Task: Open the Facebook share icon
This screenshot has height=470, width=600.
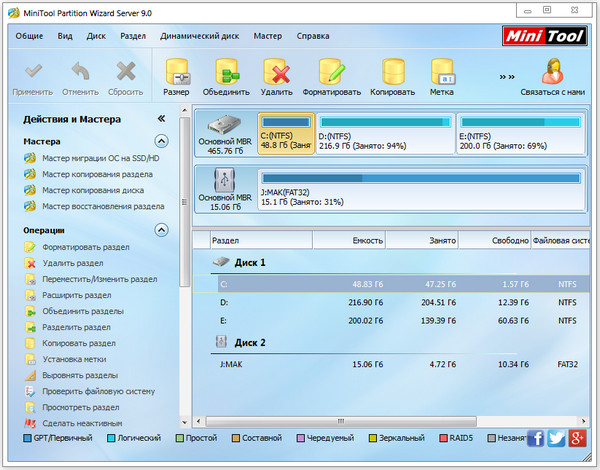Action: point(535,439)
